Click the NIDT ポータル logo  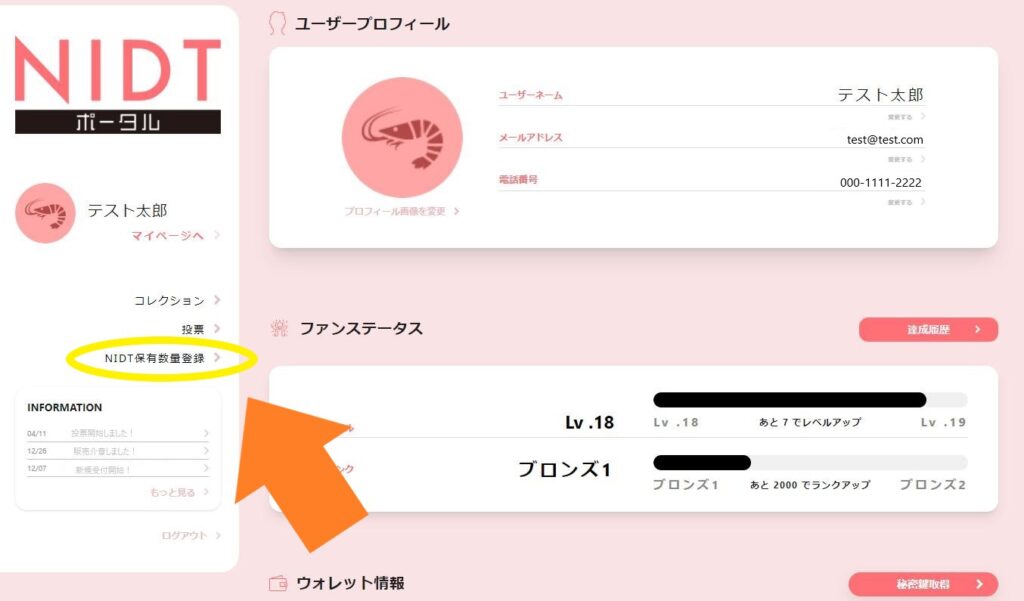click(118, 85)
